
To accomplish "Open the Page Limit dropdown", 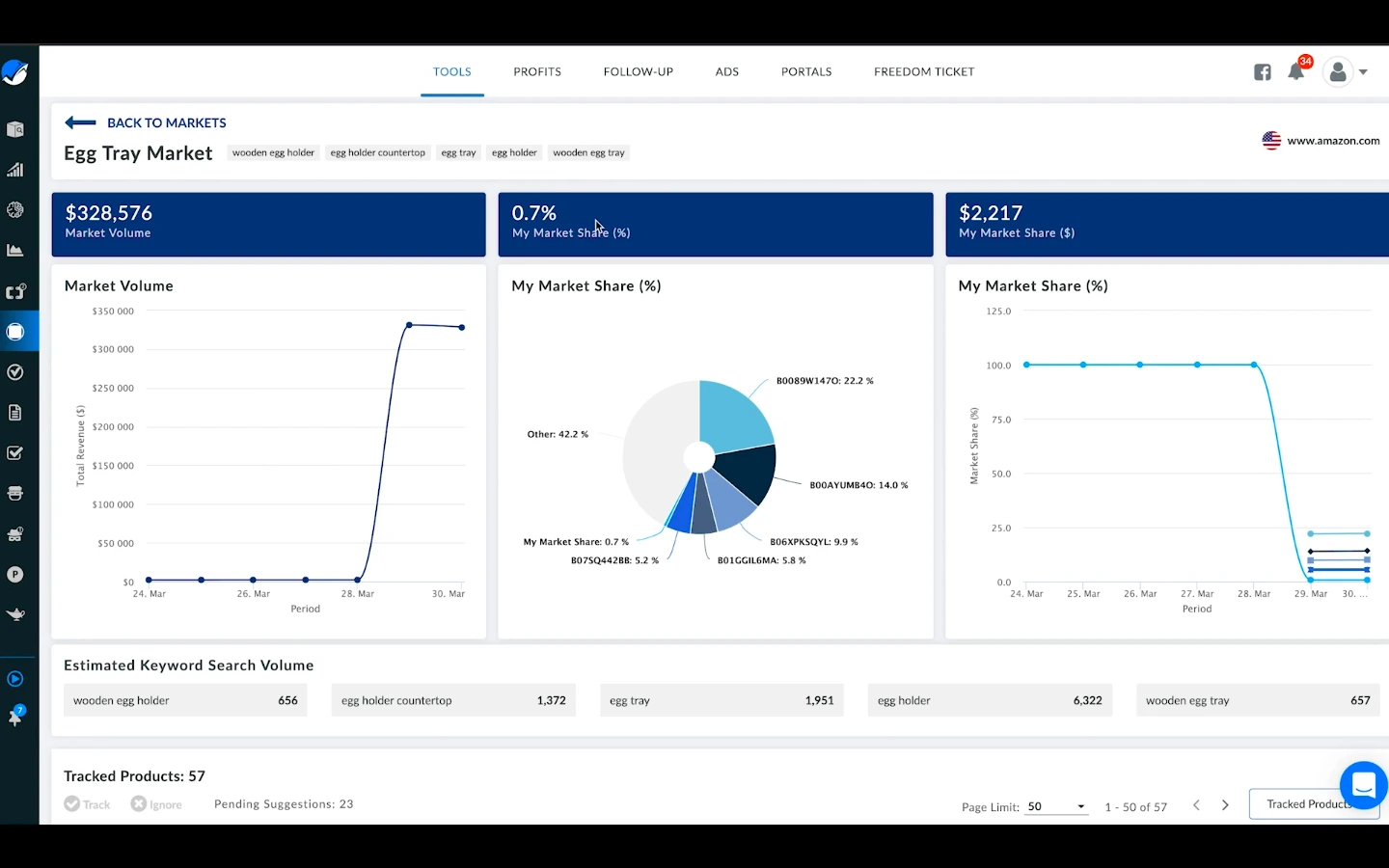I will [1056, 806].
